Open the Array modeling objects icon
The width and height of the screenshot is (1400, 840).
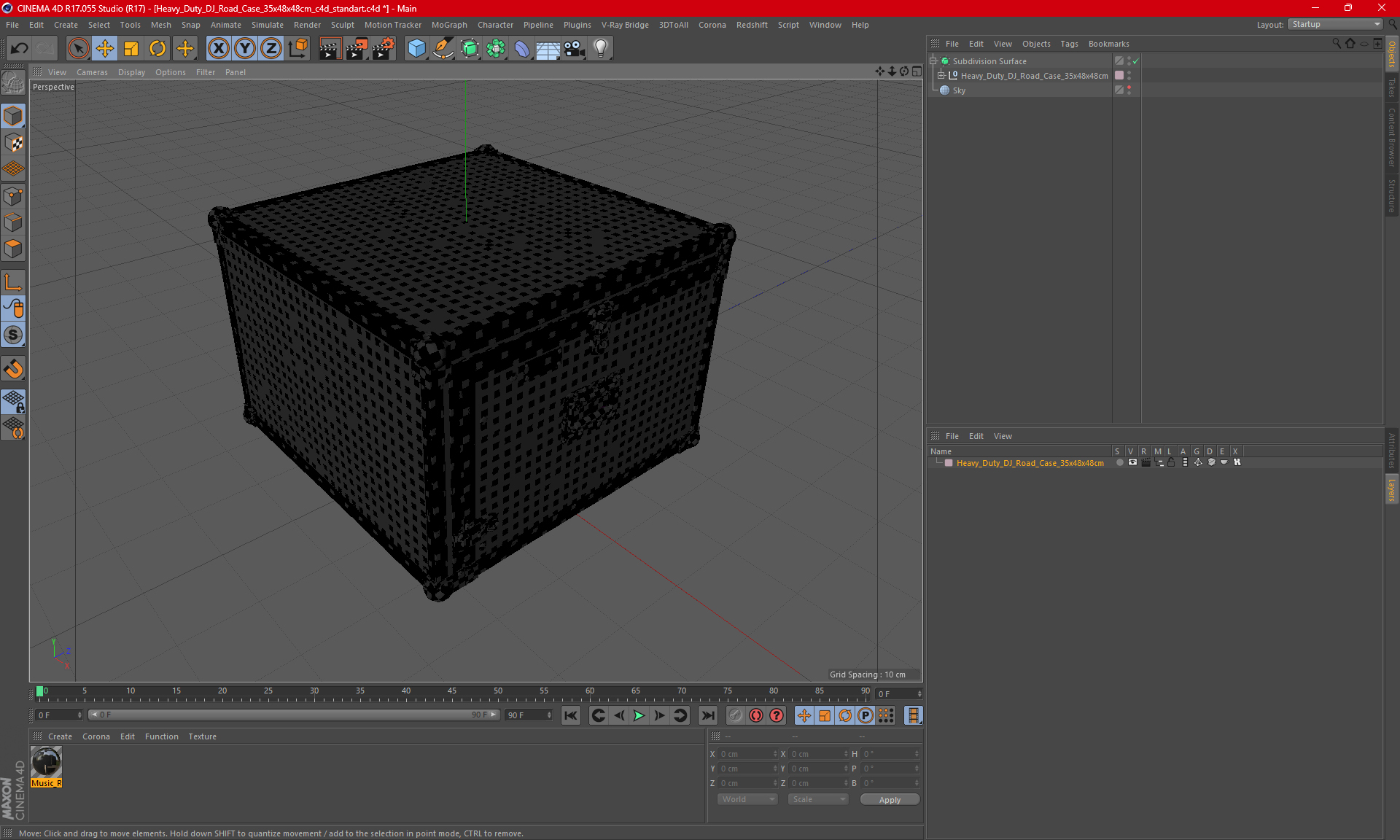click(496, 49)
